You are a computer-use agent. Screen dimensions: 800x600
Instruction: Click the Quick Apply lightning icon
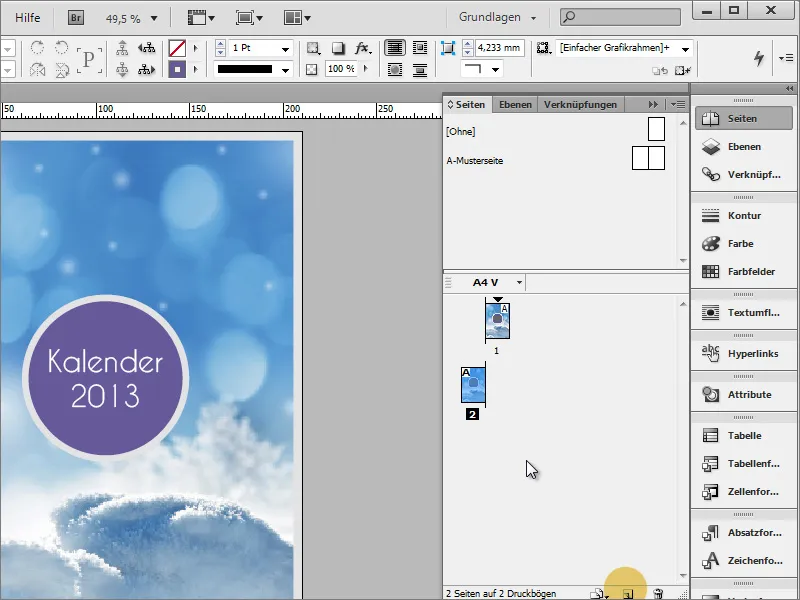tap(759, 58)
